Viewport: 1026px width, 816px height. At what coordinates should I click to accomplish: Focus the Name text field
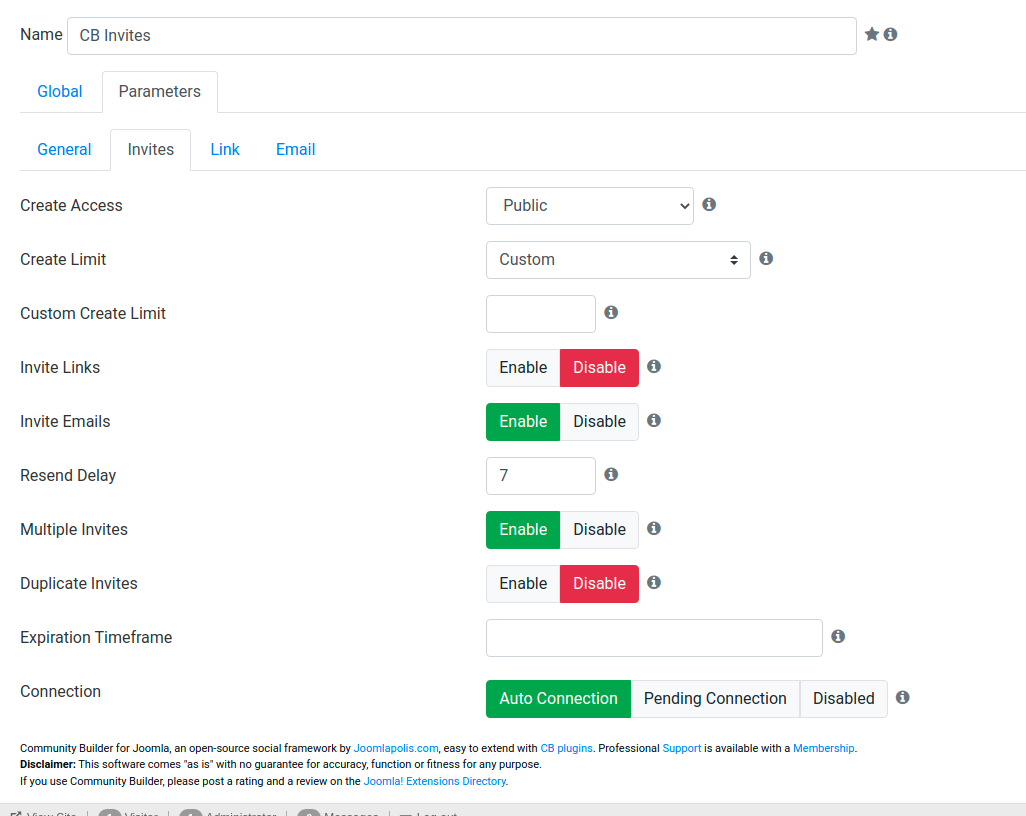coord(462,36)
